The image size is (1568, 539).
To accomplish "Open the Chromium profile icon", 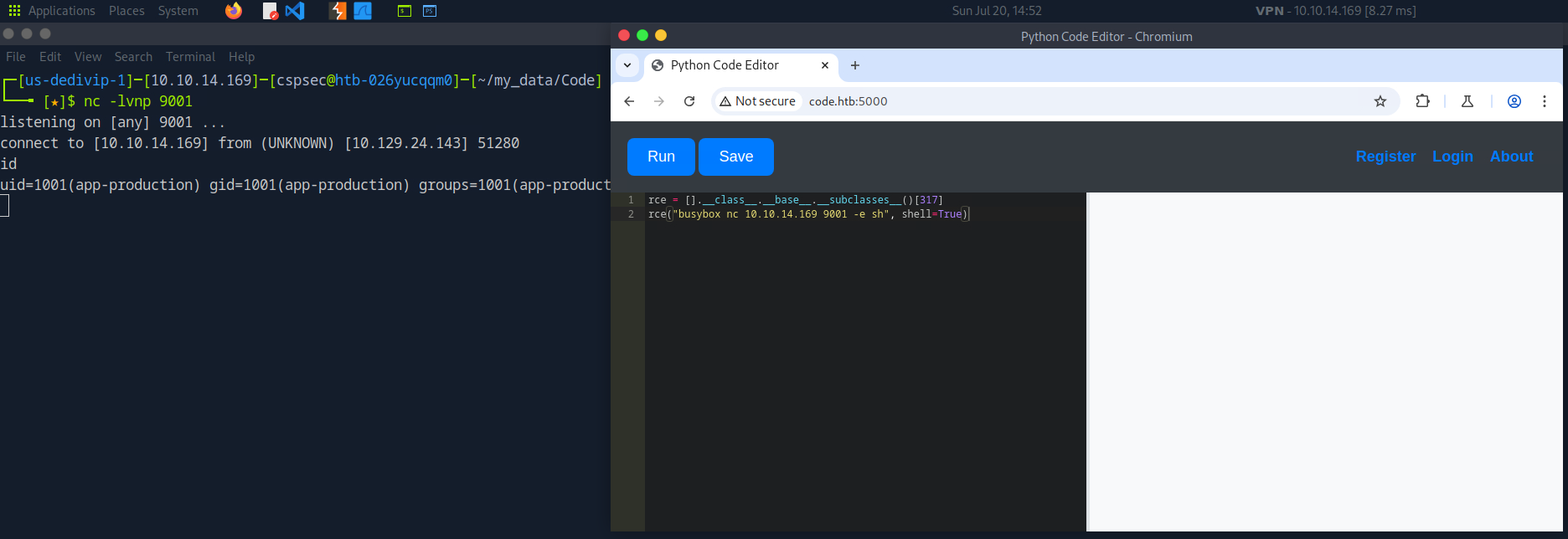I will click(x=1514, y=101).
